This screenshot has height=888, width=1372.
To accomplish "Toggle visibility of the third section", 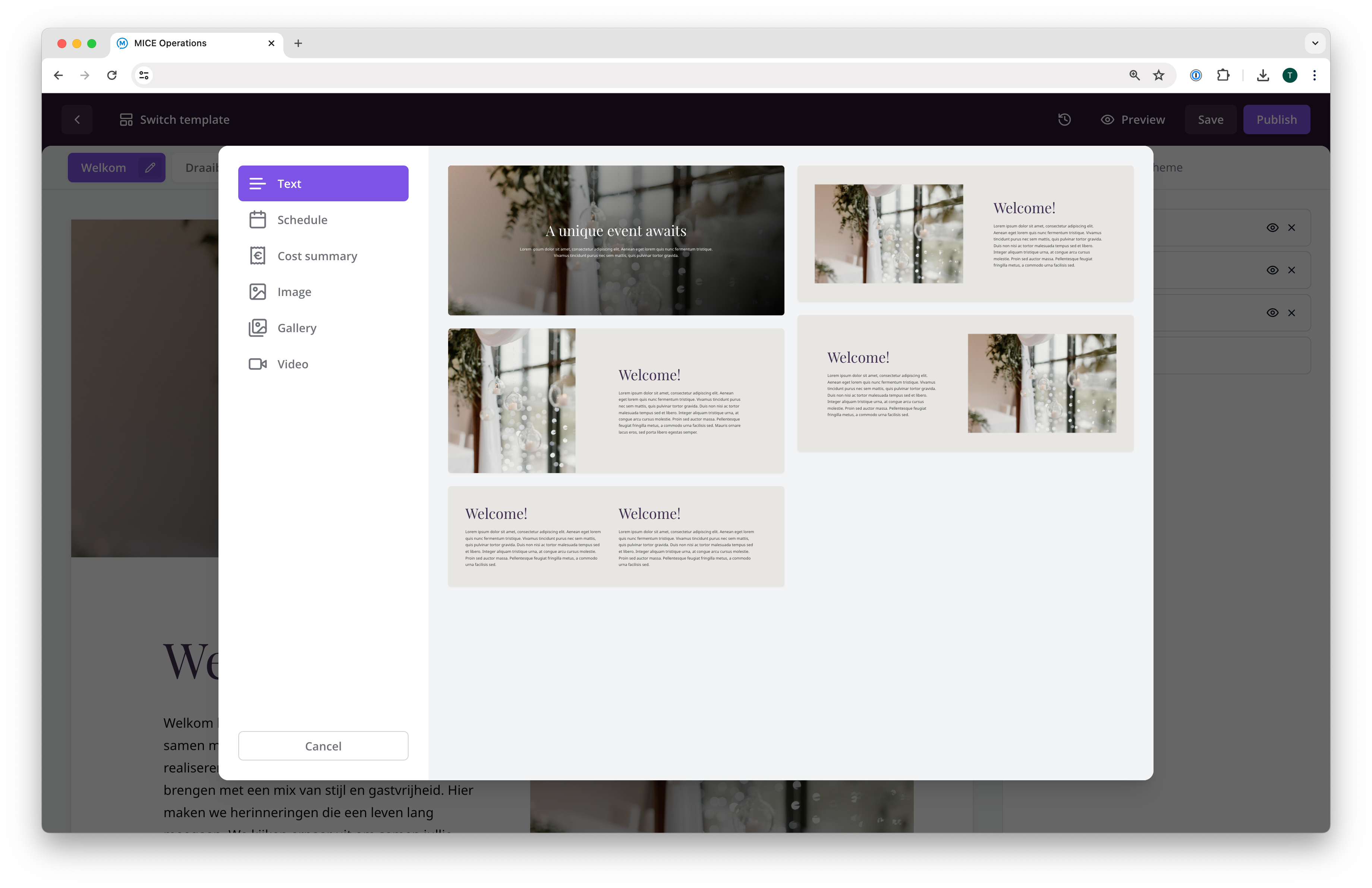I will 1272,313.
